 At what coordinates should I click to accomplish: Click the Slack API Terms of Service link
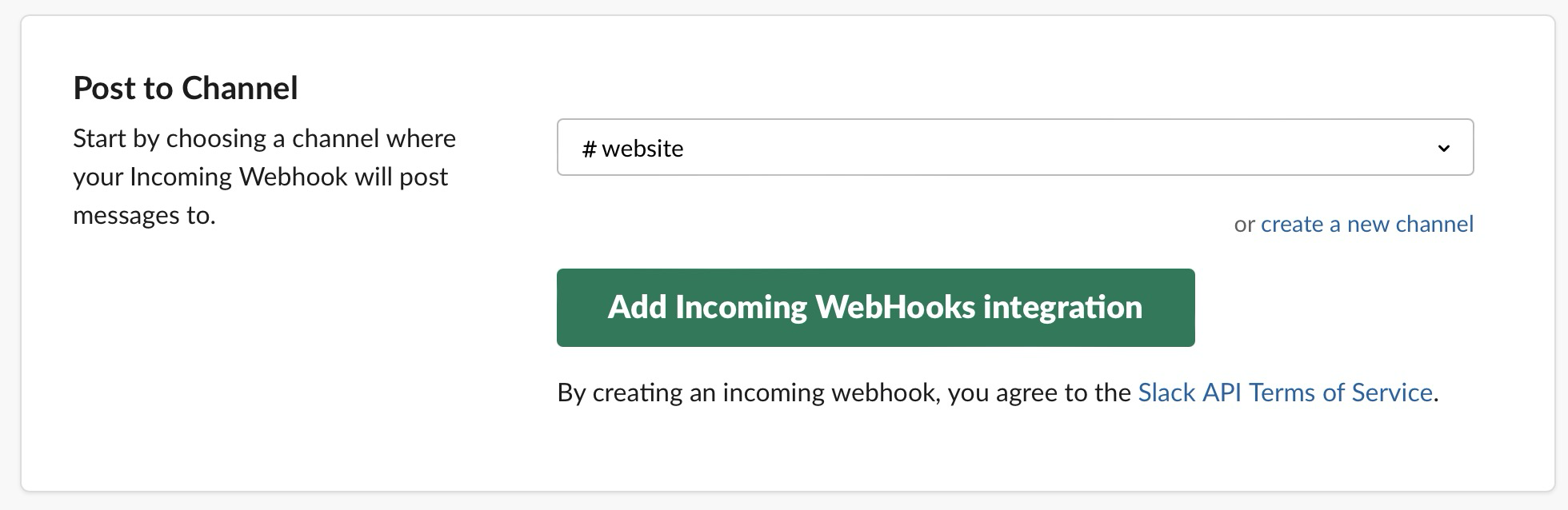point(1286,392)
